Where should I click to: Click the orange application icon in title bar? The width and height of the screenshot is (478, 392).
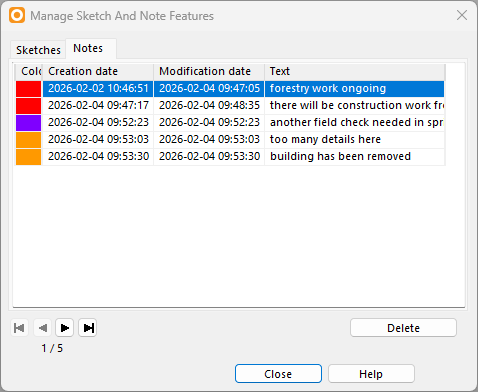[17, 15]
